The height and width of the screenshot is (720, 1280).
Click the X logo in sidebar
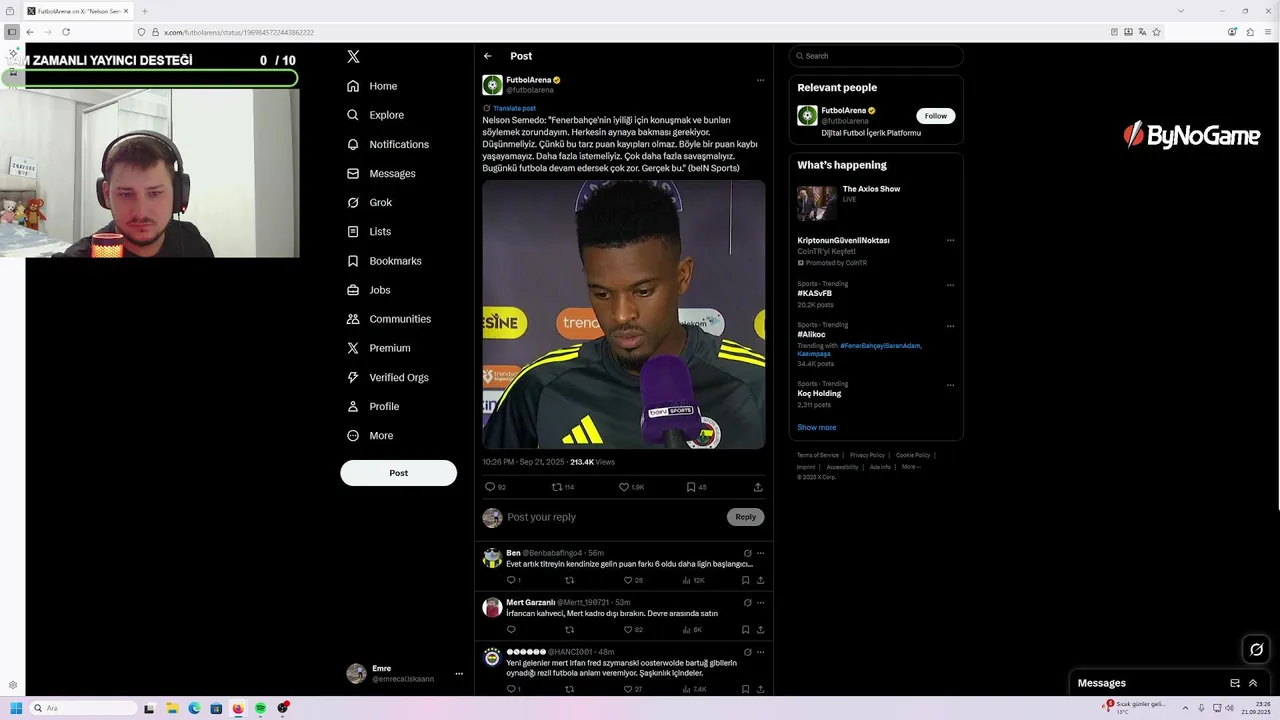pyautogui.click(x=353, y=57)
